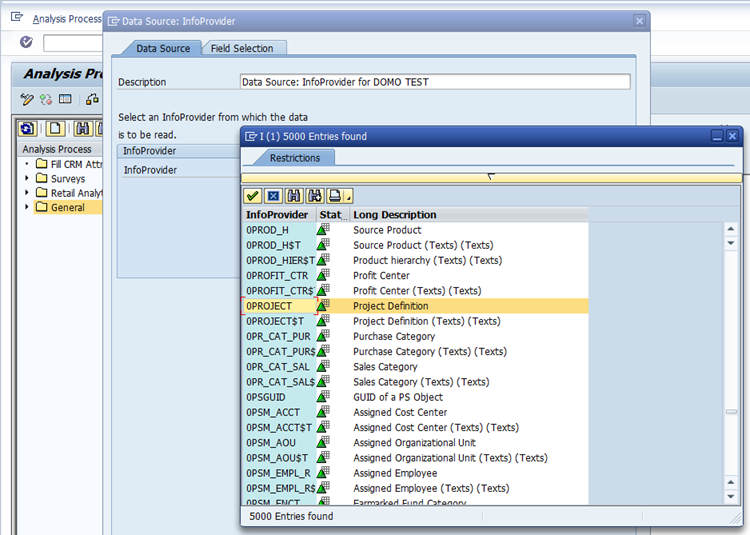
Task: Select the 0PSM_EMPL_R entry
Action: [278, 473]
